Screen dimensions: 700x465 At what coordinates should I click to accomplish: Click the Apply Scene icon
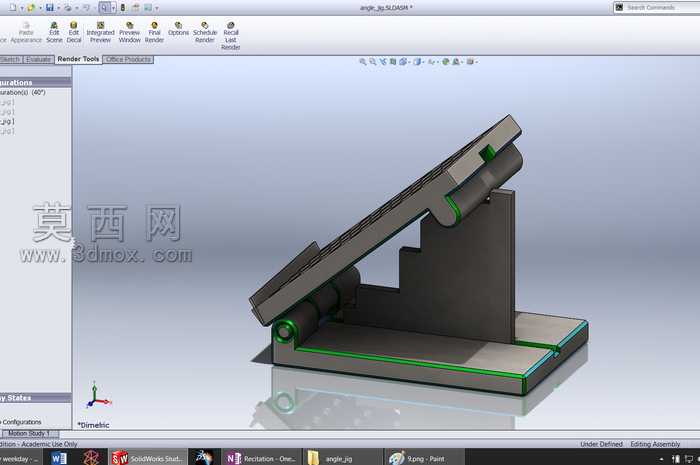pos(456,62)
